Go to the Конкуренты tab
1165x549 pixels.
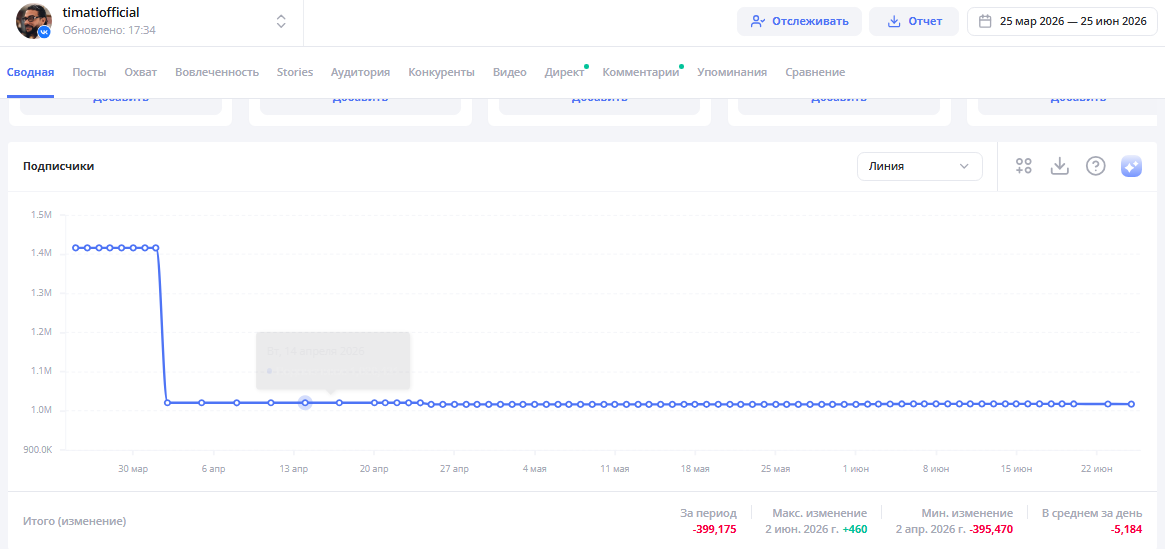click(441, 72)
